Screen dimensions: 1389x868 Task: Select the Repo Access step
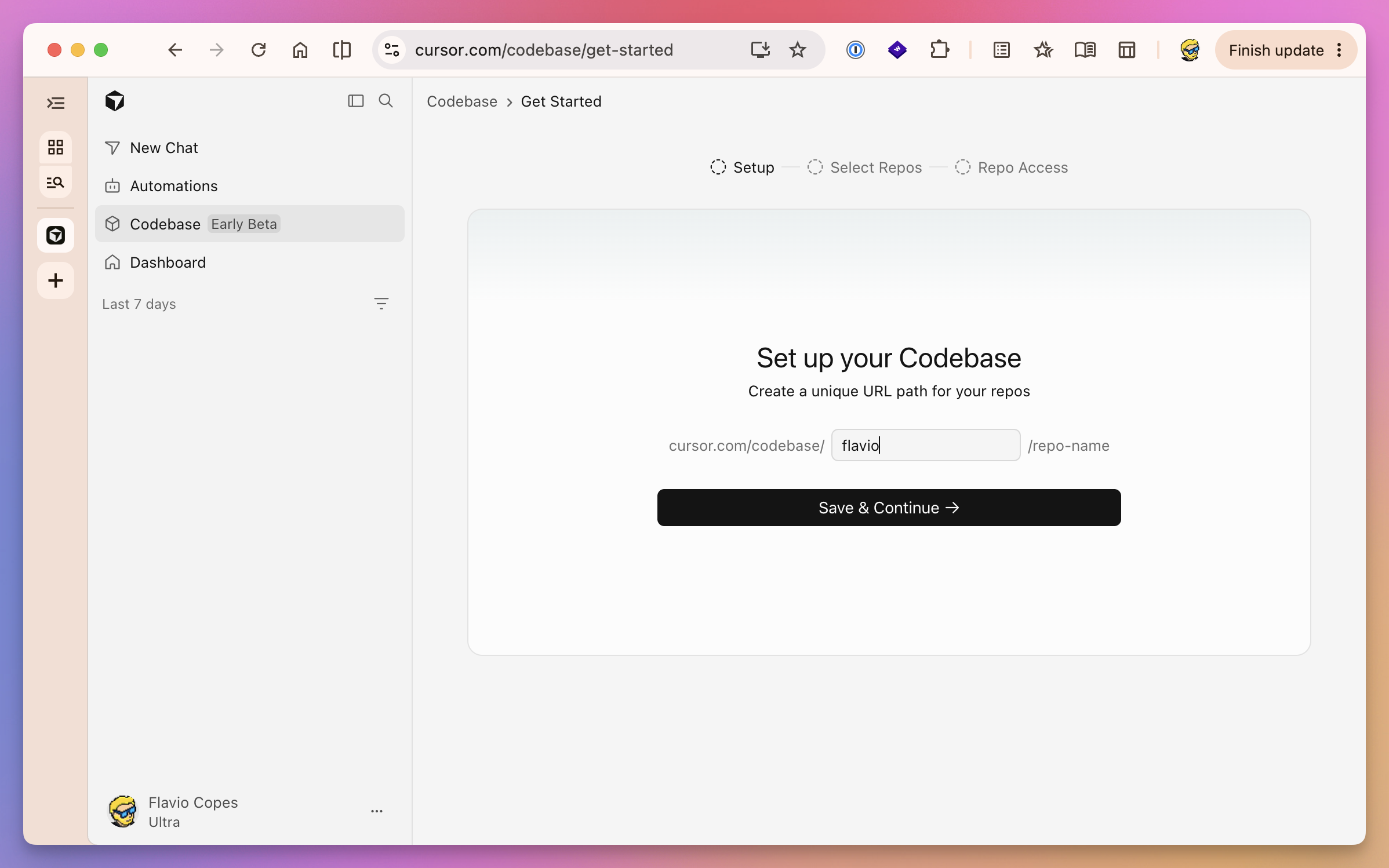click(x=1011, y=167)
